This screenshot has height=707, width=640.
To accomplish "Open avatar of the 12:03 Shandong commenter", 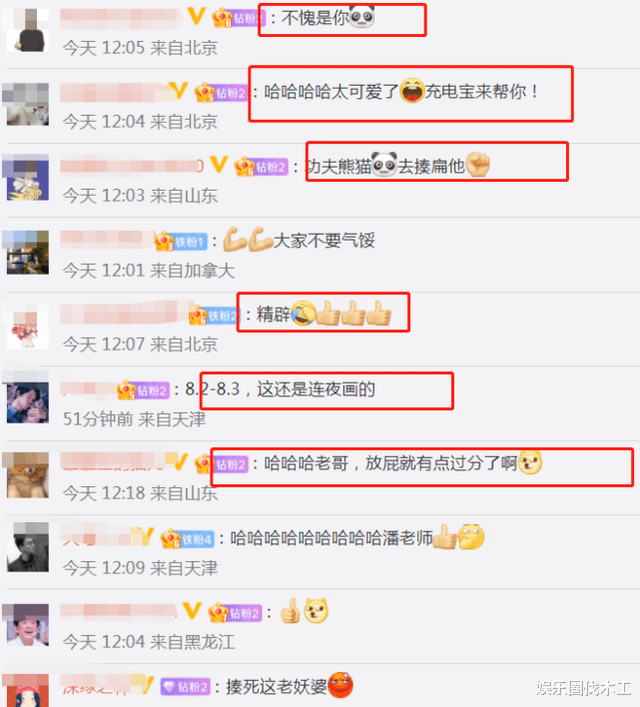I will click(27, 179).
